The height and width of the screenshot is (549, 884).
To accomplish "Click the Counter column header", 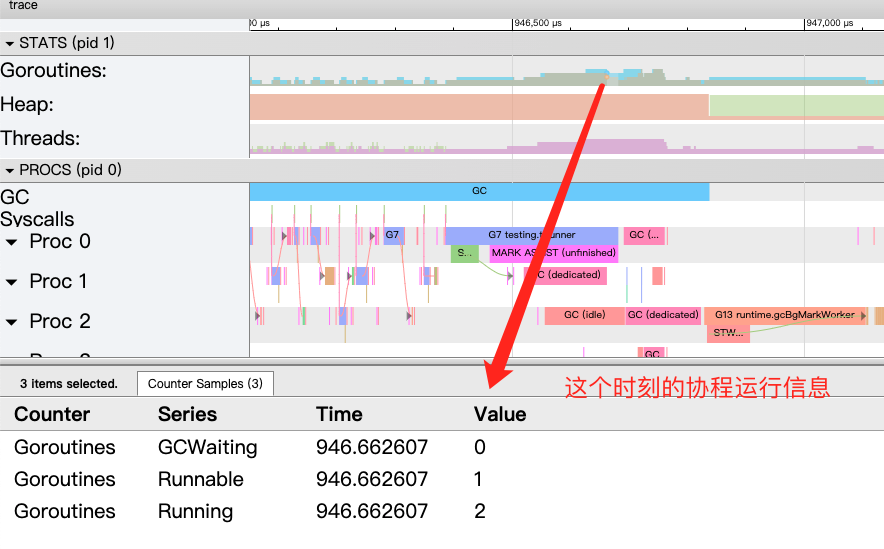I will [52, 414].
